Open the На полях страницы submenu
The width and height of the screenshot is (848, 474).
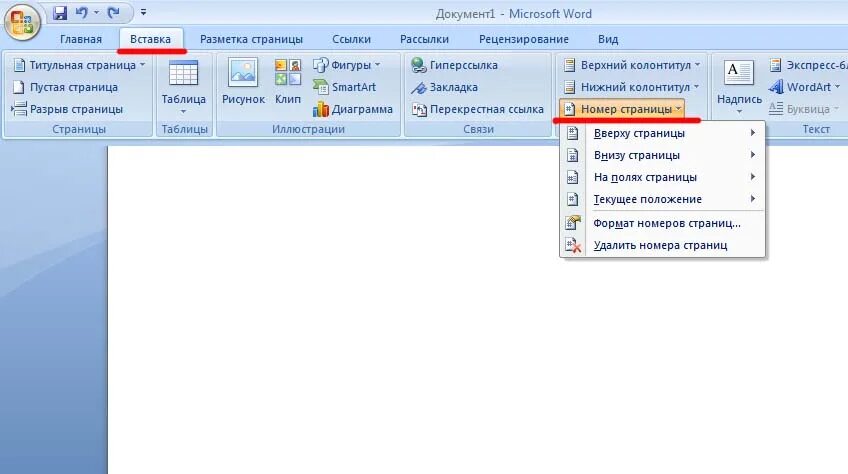pos(662,177)
